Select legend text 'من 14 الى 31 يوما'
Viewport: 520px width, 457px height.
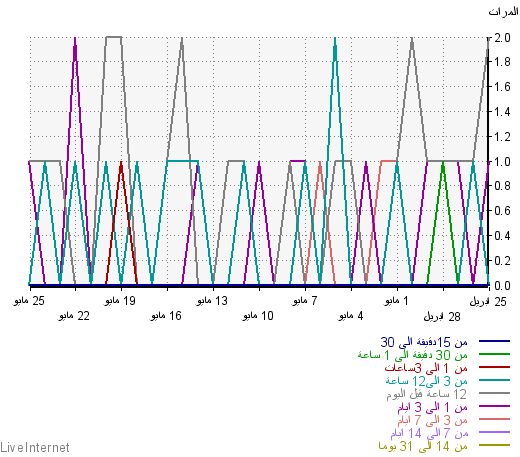423,446
